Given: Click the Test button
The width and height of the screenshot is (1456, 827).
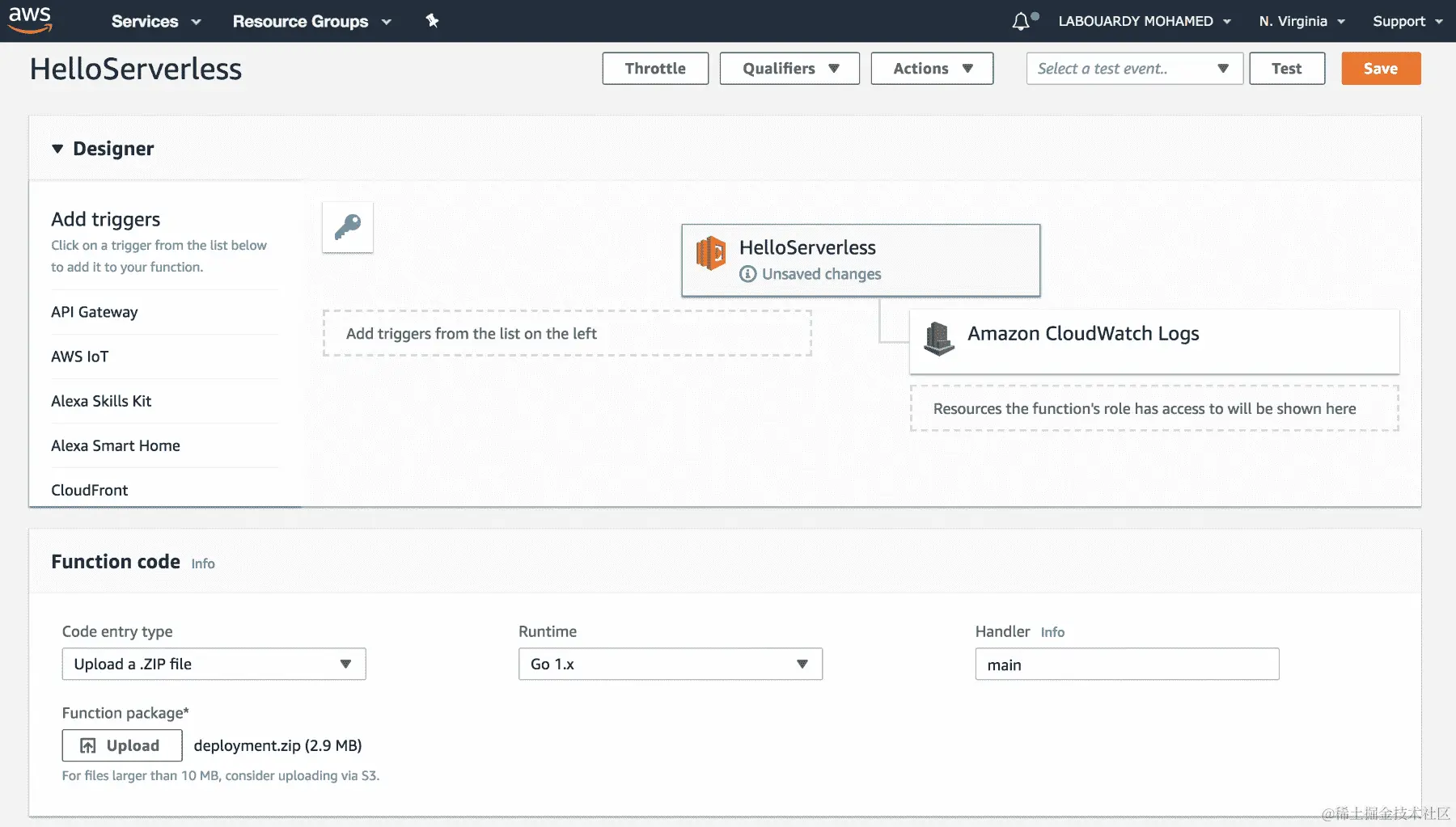Looking at the screenshot, I should pyautogui.click(x=1287, y=69).
